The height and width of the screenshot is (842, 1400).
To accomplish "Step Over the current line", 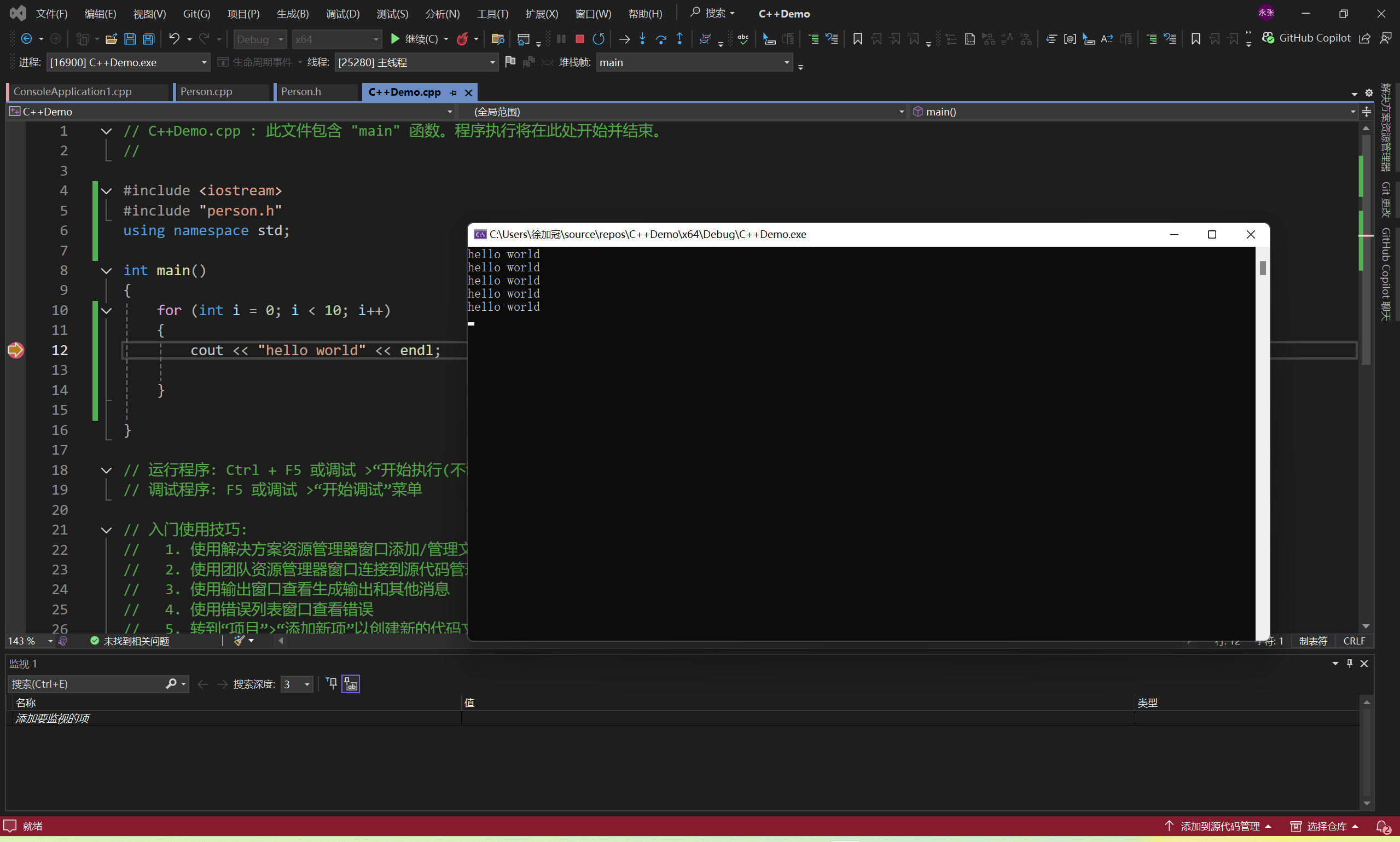I will pyautogui.click(x=661, y=39).
